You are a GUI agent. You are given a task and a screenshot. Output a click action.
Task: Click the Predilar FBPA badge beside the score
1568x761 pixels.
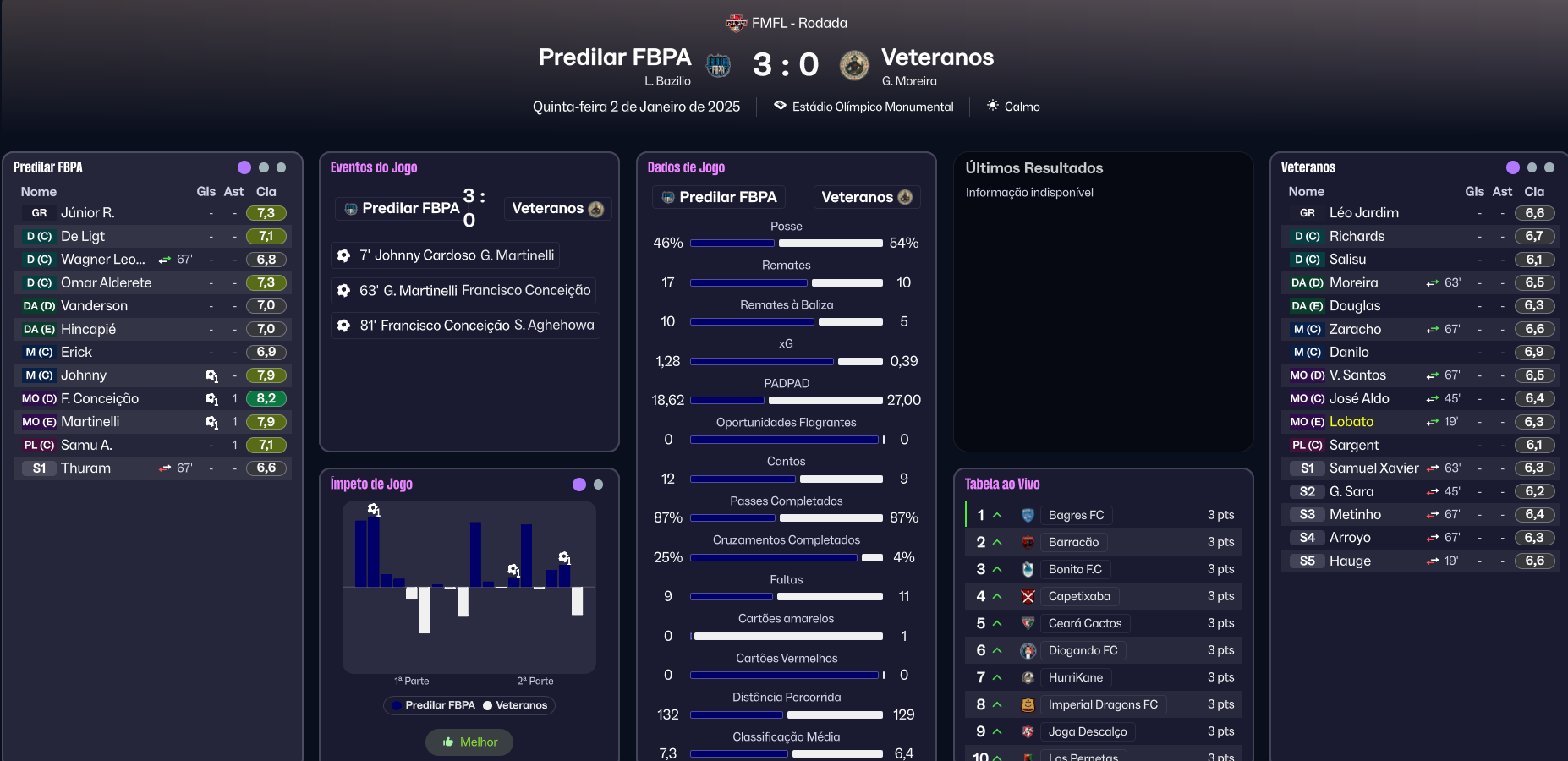coord(718,65)
